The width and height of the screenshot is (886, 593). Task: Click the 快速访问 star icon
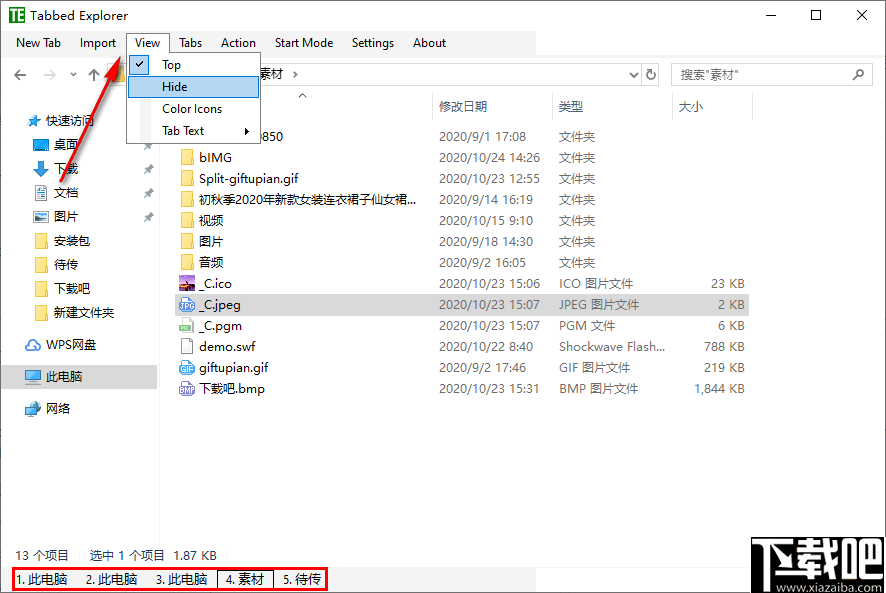[x=32, y=120]
